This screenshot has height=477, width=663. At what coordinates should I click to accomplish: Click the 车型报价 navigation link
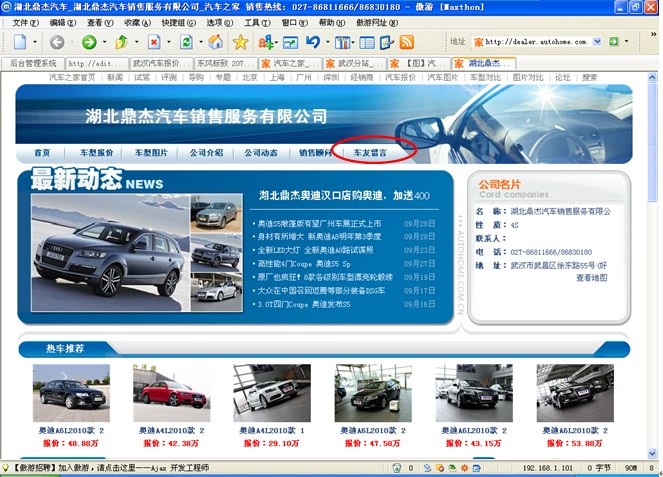(x=97, y=153)
